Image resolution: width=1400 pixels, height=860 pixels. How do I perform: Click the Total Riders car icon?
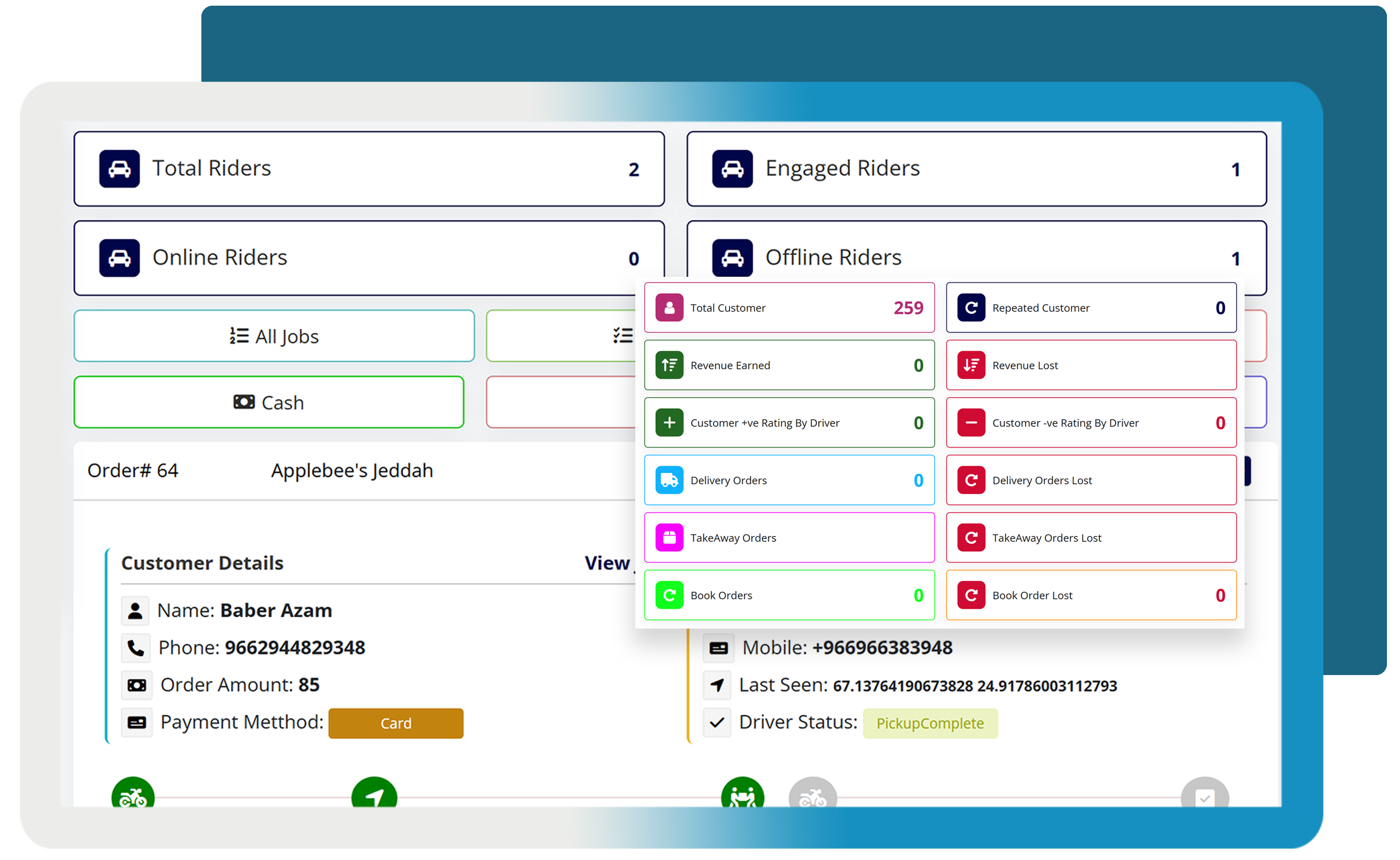tap(121, 170)
